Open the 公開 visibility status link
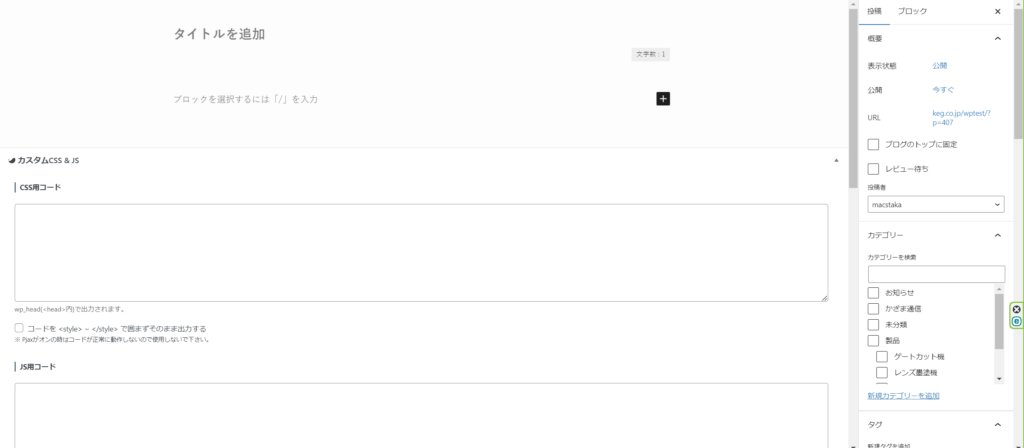Image resolution: width=1024 pixels, height=448 pixels. coord(940,65)
